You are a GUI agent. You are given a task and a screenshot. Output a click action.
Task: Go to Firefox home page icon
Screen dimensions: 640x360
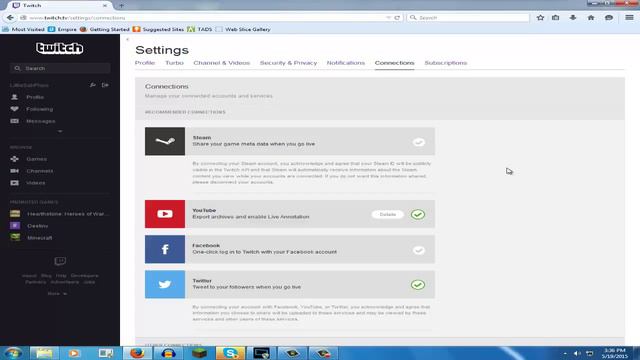tap(591, 18)
